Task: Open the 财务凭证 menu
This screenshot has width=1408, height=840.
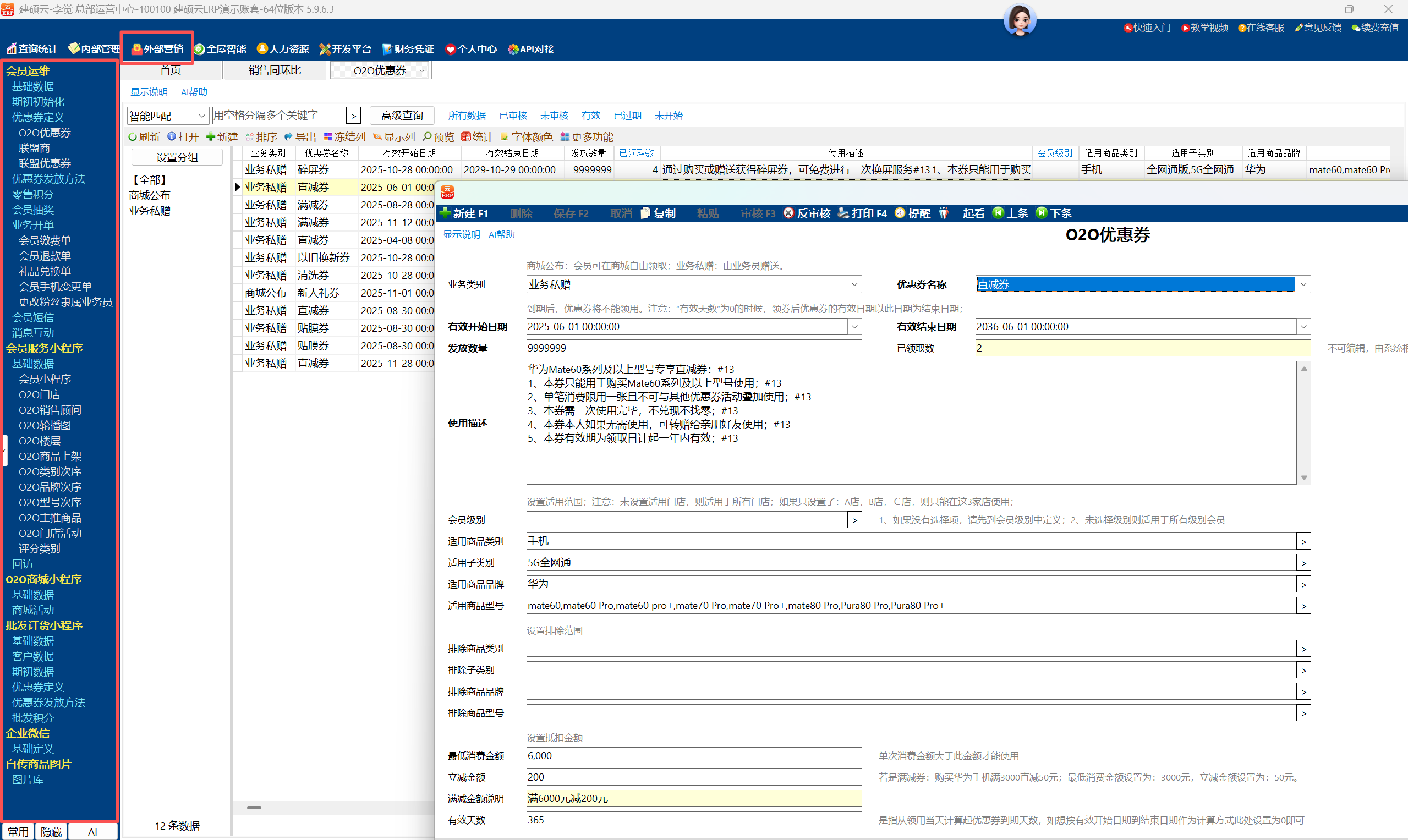Action: click(x=408, y=50)
